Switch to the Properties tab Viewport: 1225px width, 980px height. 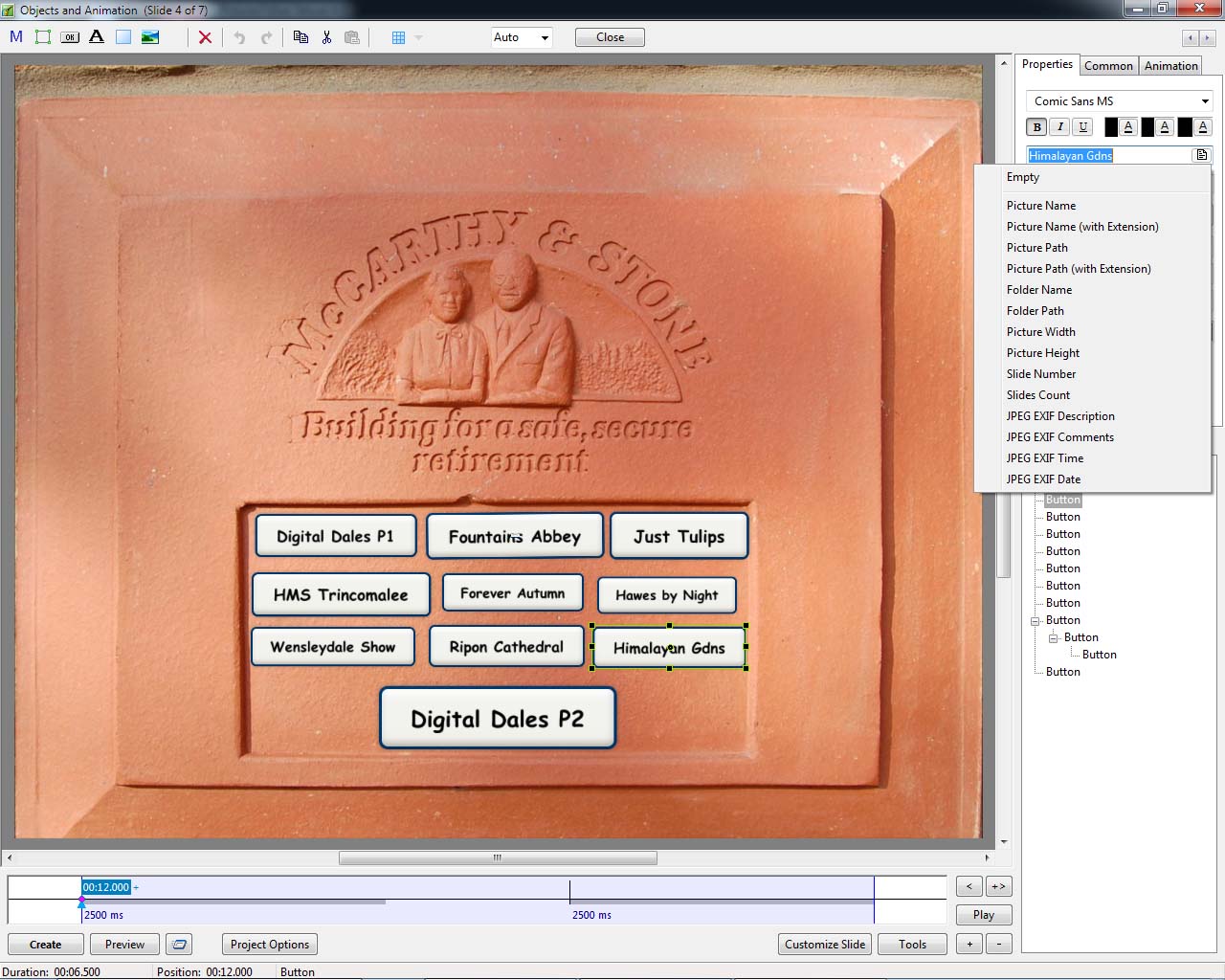pyautogui.click(x=1047, y=64)
